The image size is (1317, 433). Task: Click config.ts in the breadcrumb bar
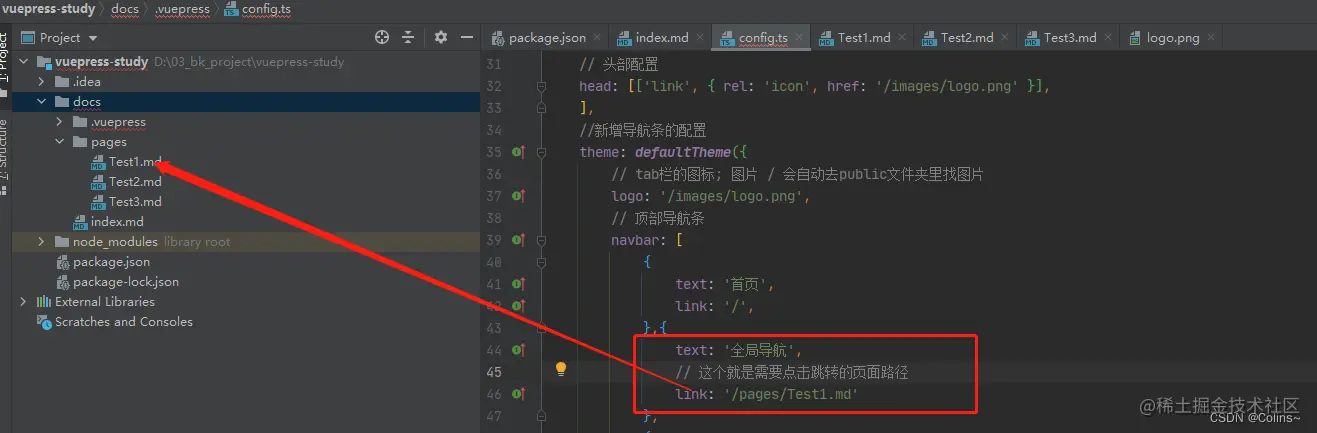(x=267, y=9)
